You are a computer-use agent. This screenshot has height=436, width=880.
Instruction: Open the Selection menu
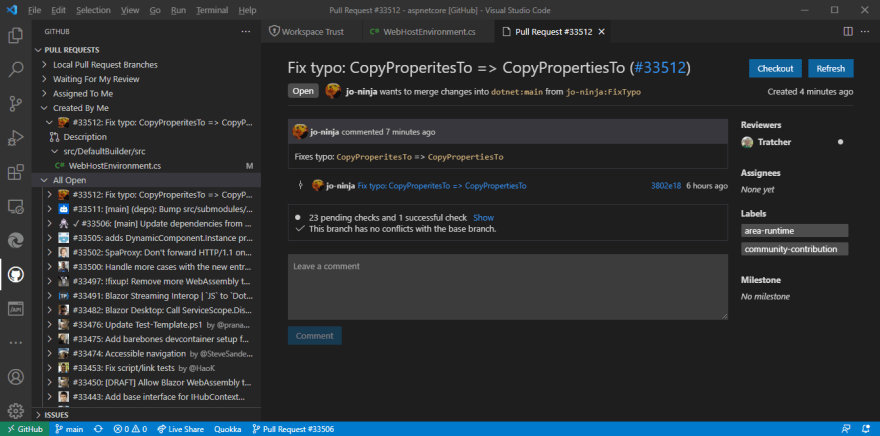pyautogui.click(x=93, y=10)
